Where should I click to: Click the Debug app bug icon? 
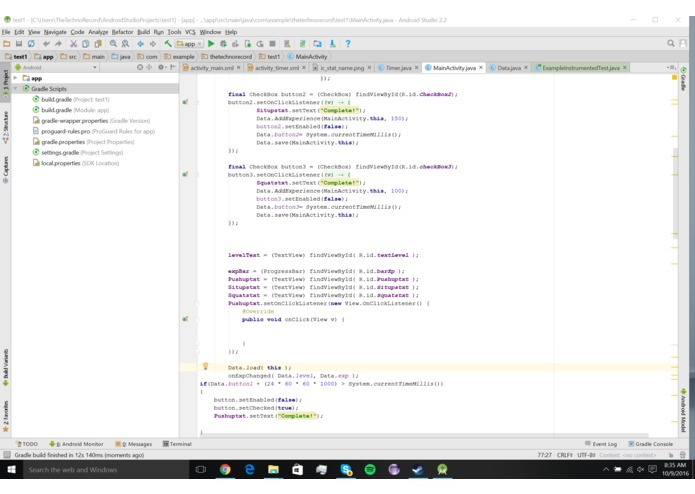pos(223,43)
